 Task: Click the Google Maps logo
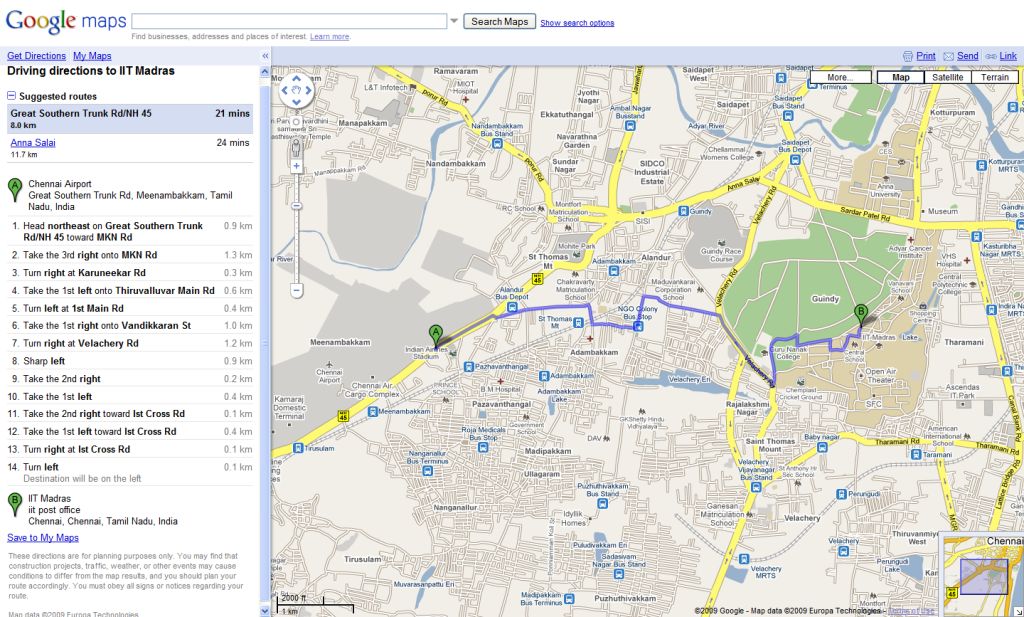tap(65, 21)
